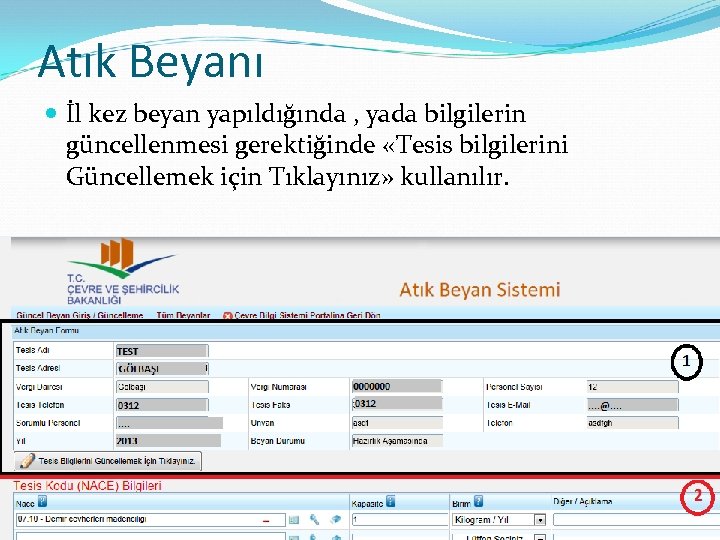Click the Tesis E-Mail label
The image size is (720, 540).
click(508, 405)
